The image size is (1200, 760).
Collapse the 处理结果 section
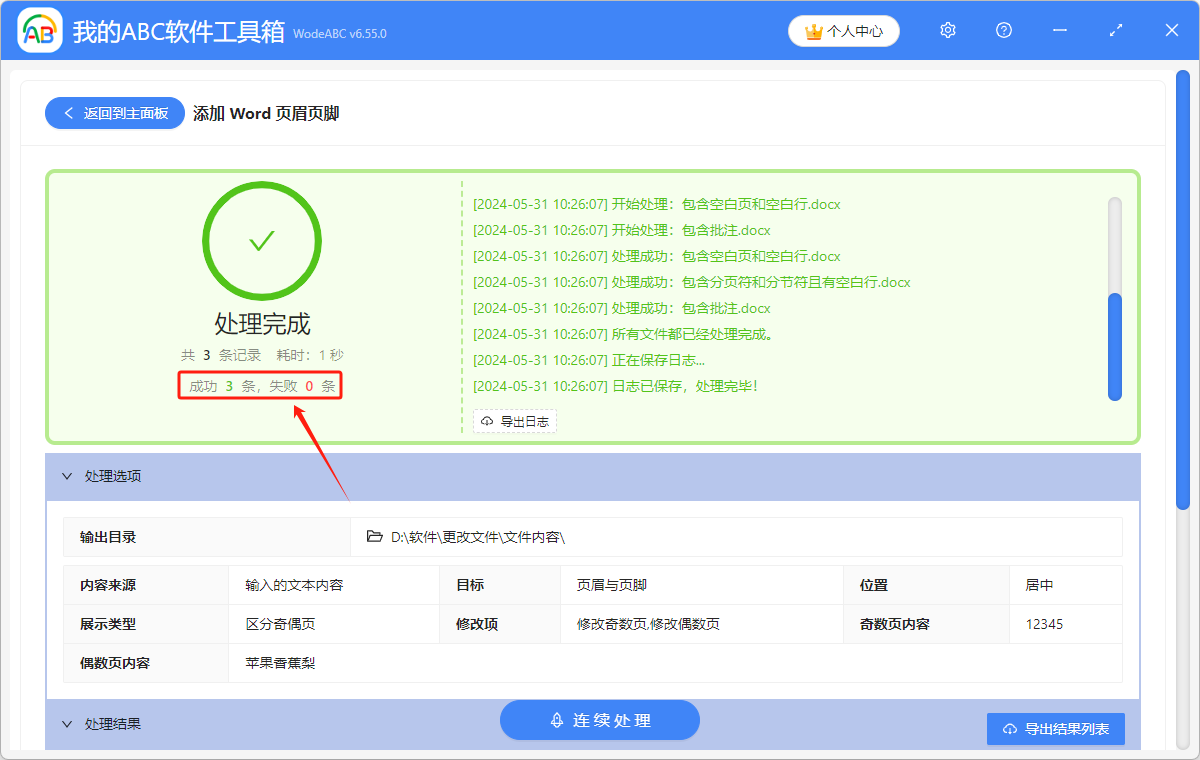[67, 724]
